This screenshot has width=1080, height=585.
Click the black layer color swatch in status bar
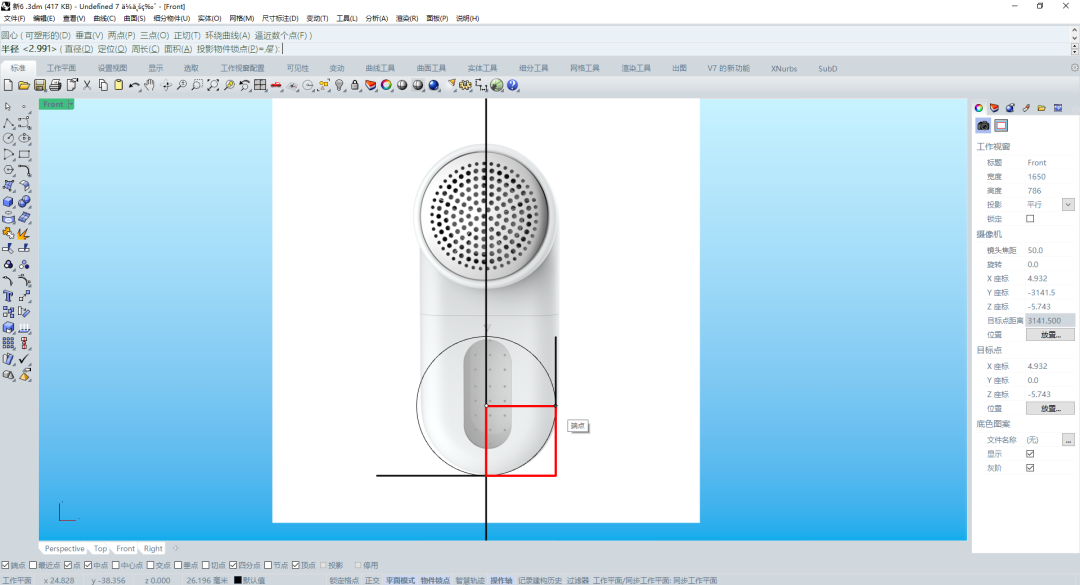238,580
